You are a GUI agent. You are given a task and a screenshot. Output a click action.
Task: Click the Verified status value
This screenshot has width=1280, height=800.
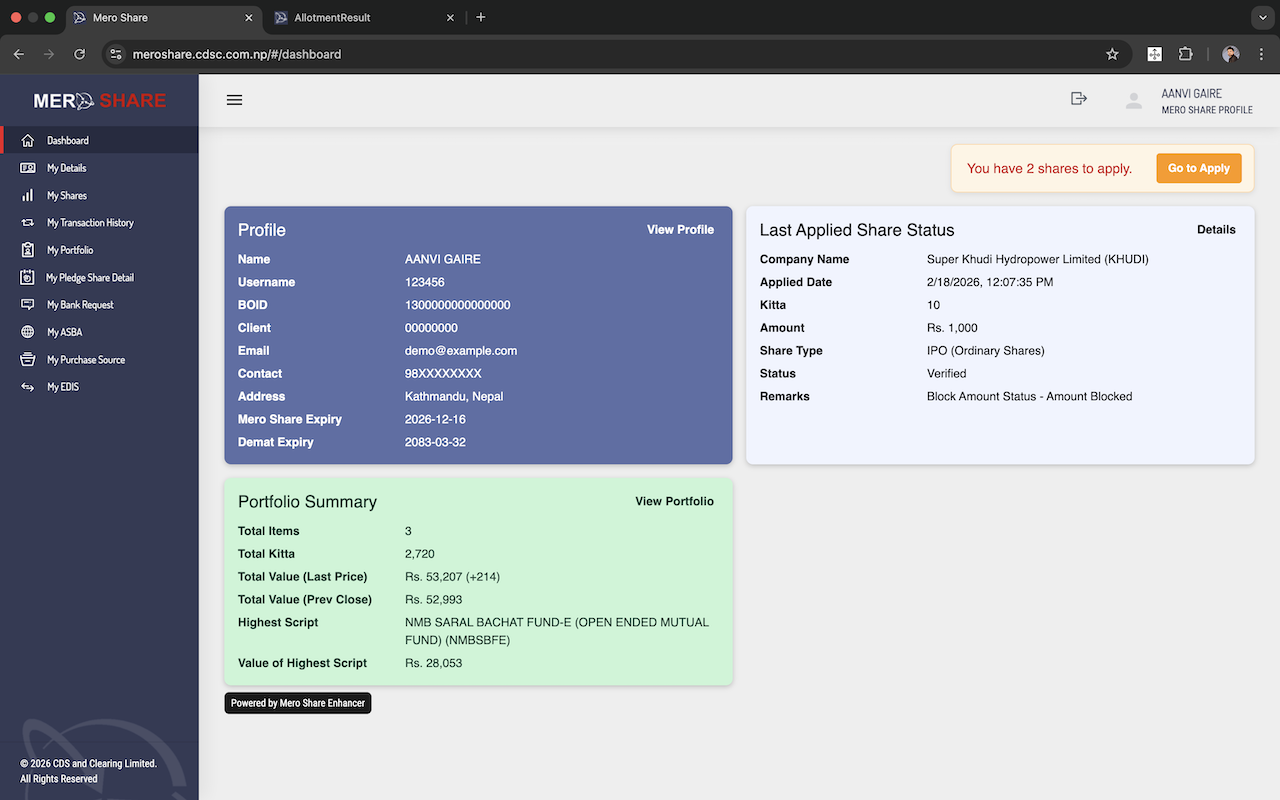[x=947, y=374]
